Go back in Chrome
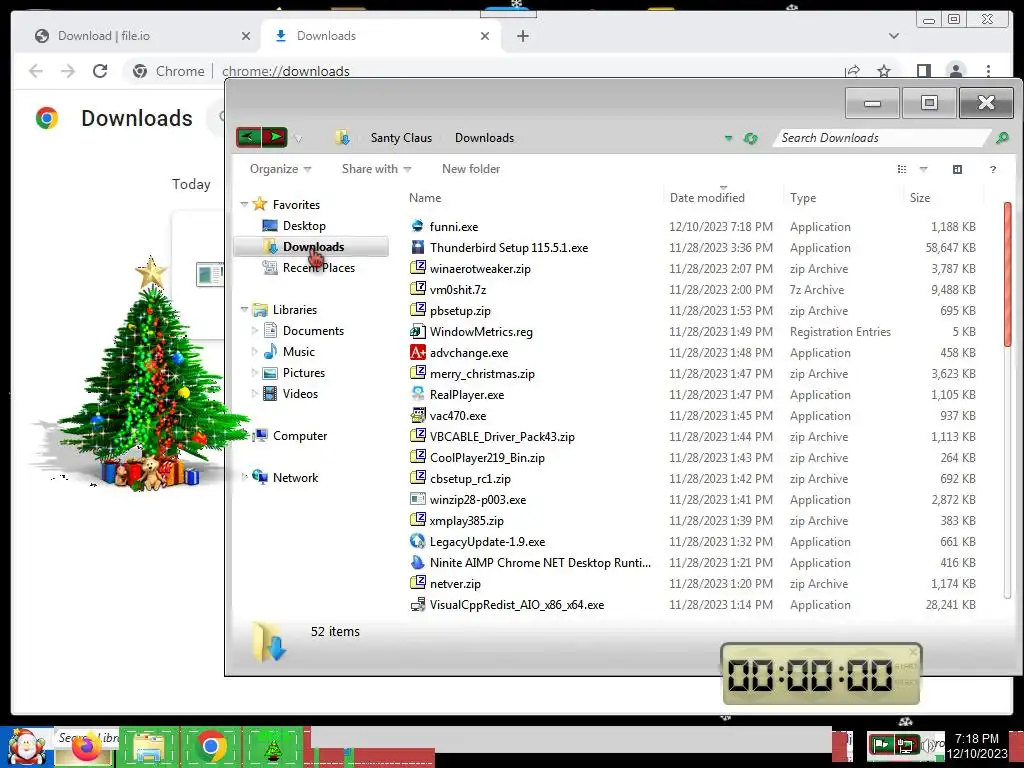This screenshot has width=1024, height=768. (36, 71)
